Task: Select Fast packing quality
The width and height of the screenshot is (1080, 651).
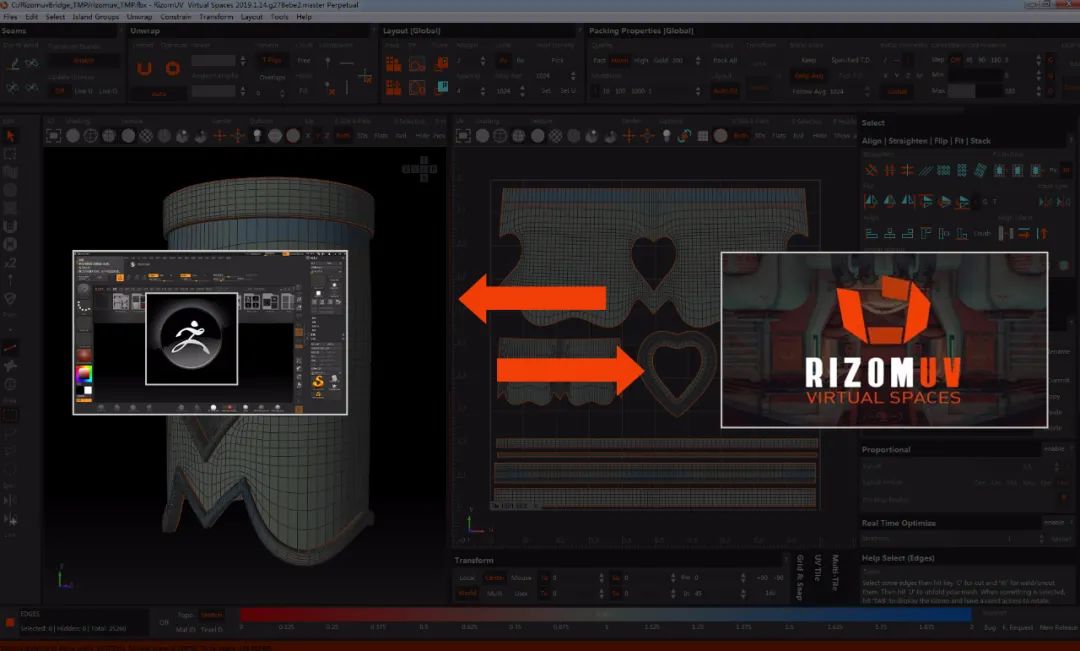Action: [x=600, y=61]
